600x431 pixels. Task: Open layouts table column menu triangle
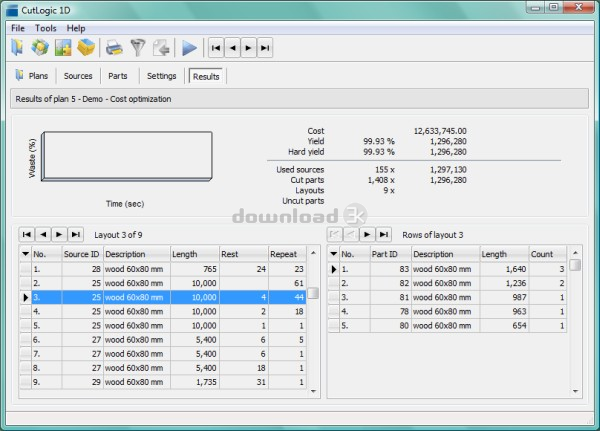coord(25,254)
